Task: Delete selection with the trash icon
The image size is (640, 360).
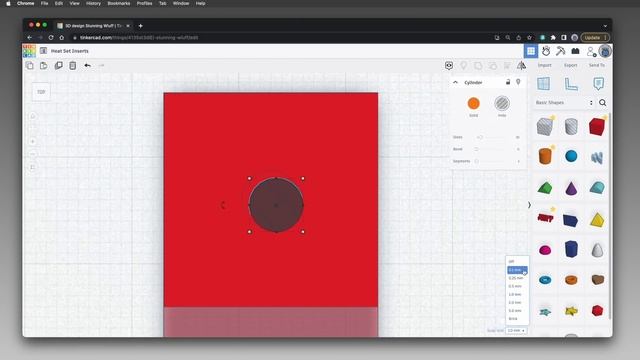Action: tap(73, 65)
